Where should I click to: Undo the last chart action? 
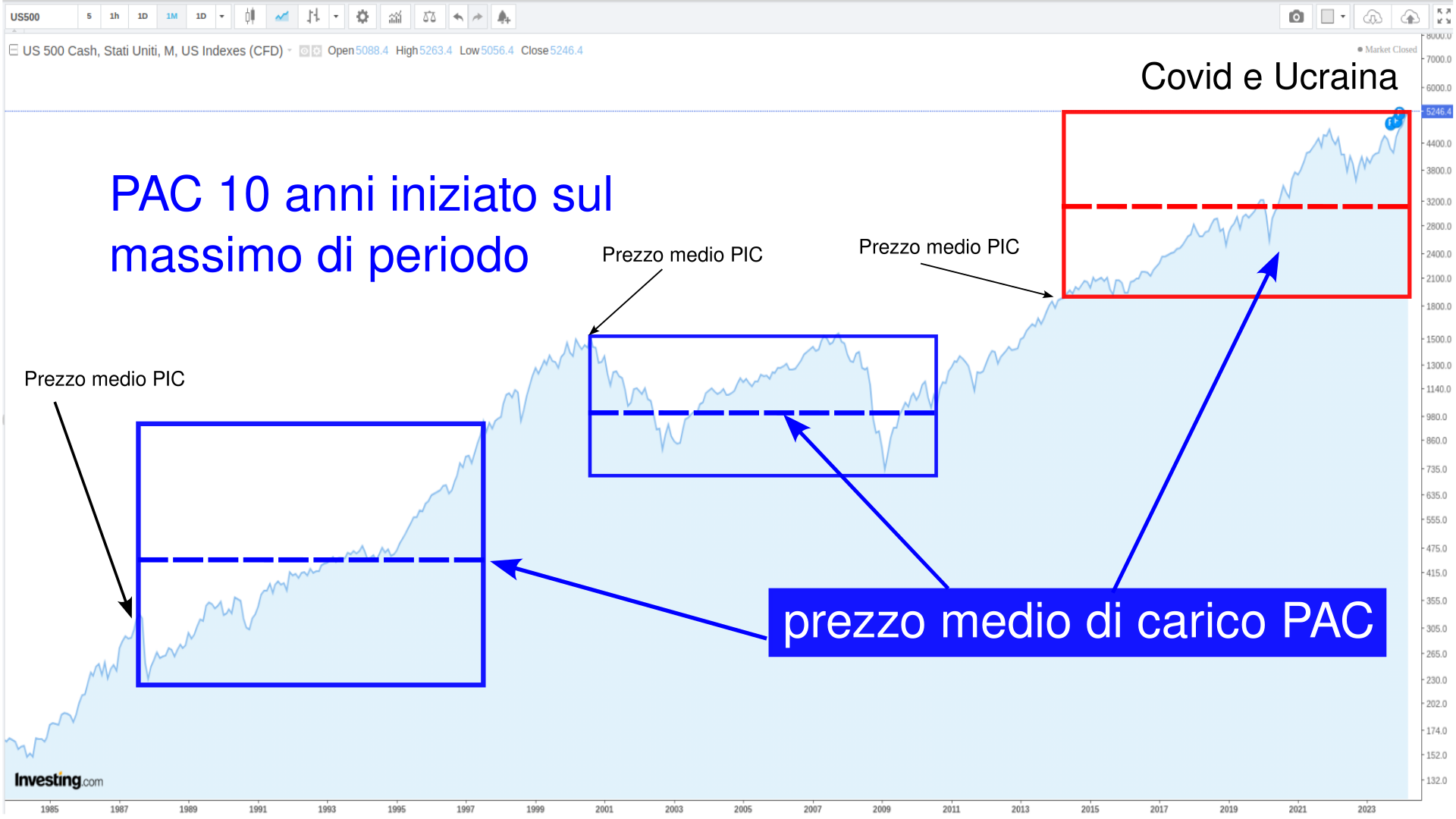(x=458, y=16)
